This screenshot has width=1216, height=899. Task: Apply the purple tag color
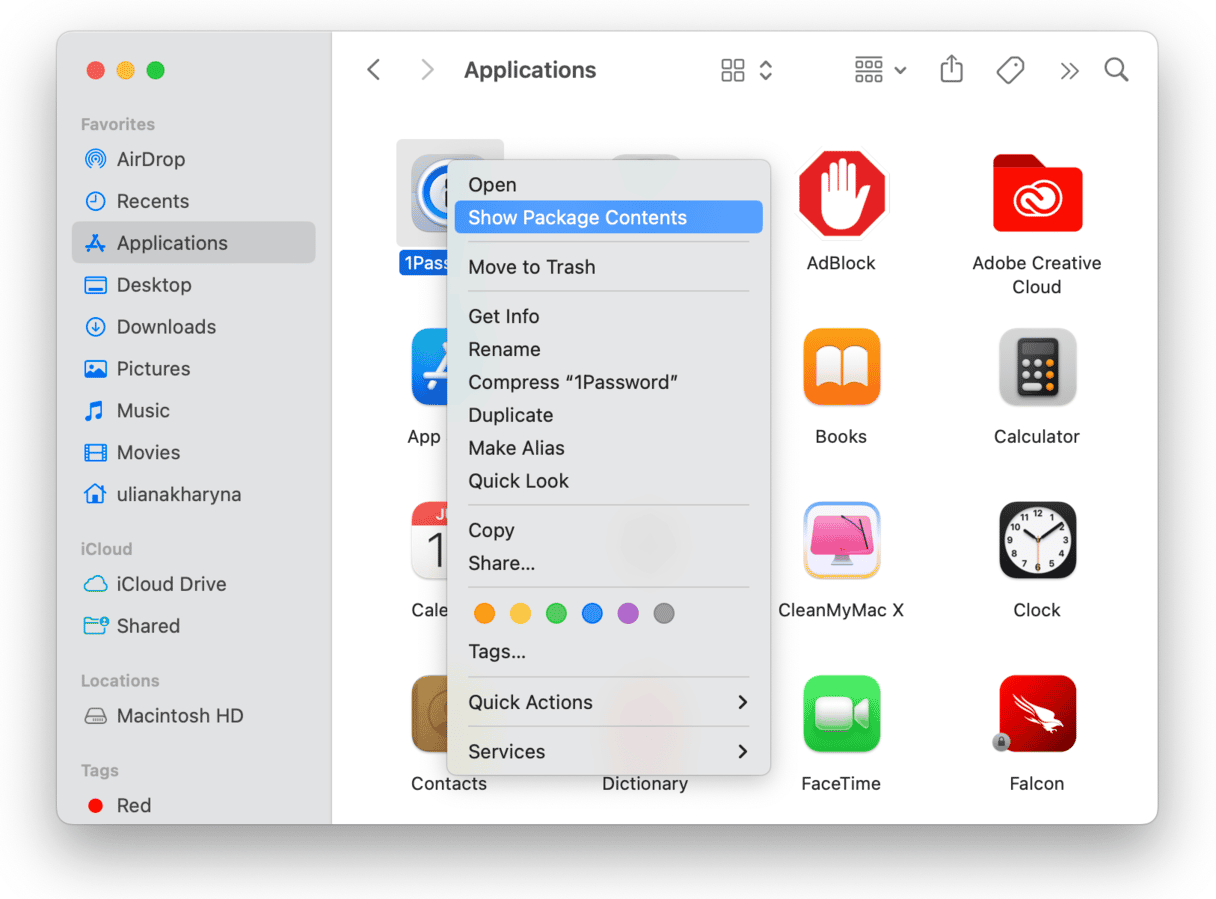click(x=628, y=613)
